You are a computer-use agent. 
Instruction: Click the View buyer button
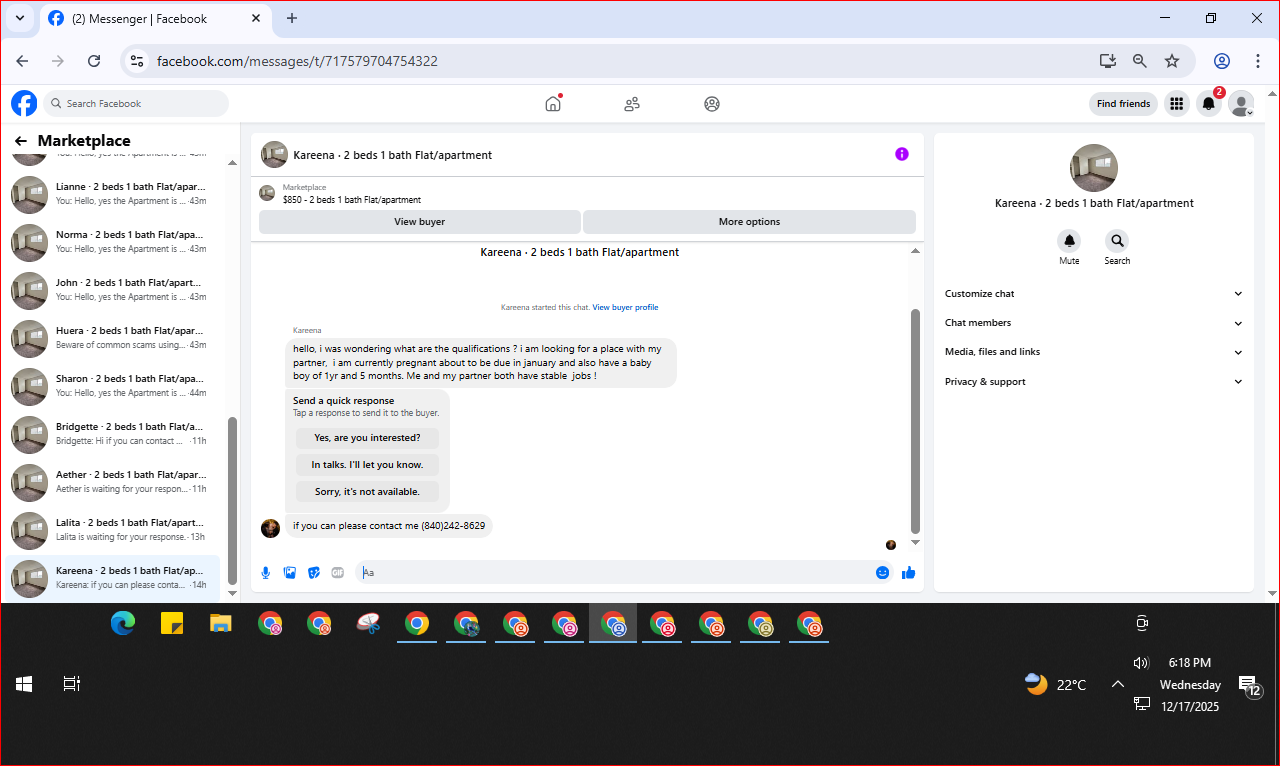[x=420, y=222]
